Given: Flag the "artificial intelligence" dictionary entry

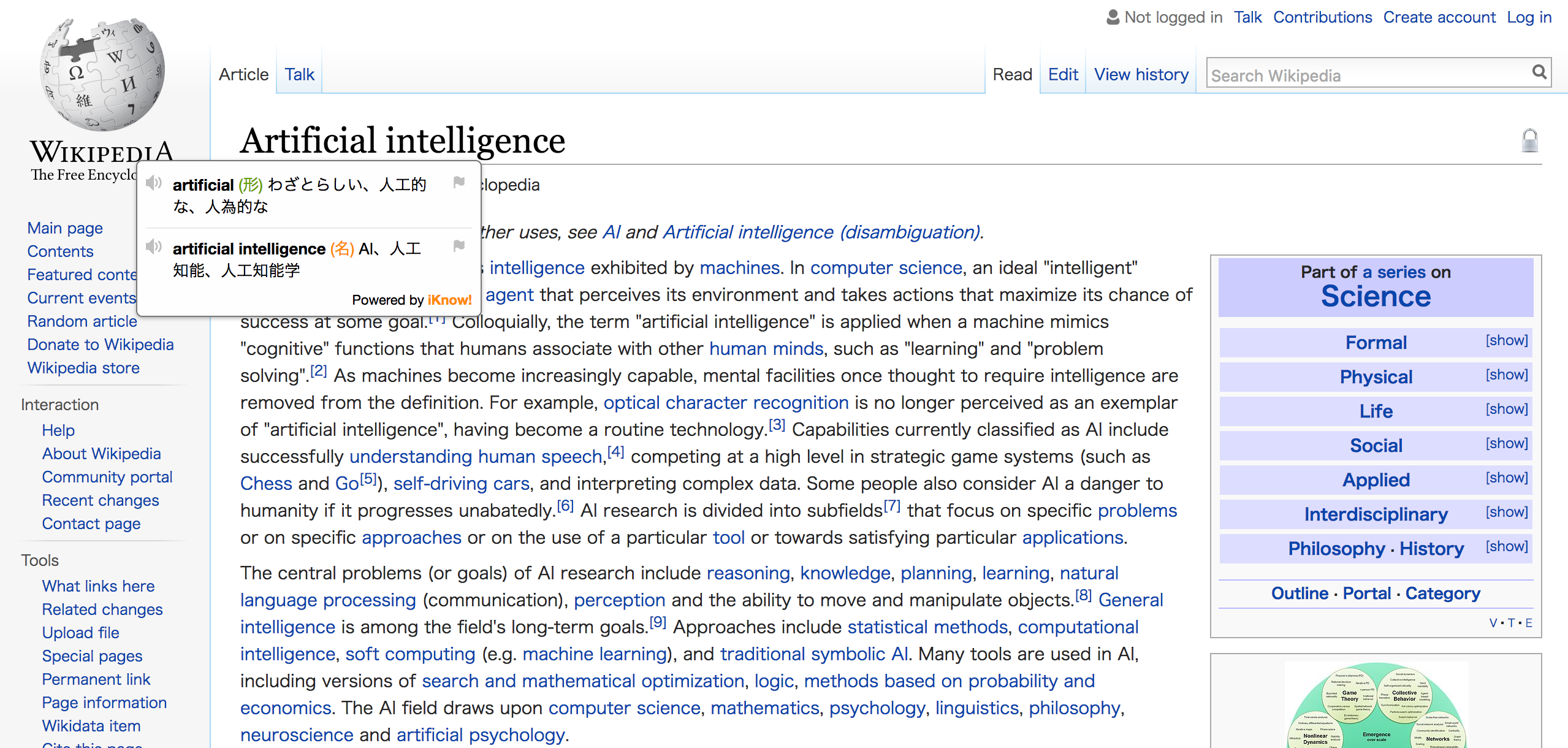Looking at the screenshot, I should click(459, 246).
